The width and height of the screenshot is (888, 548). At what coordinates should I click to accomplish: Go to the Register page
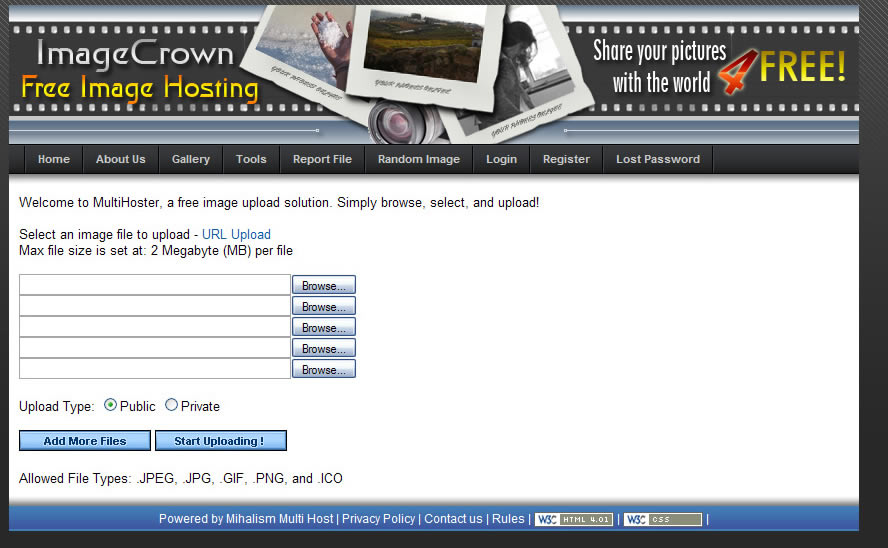[x=566, y=159]
